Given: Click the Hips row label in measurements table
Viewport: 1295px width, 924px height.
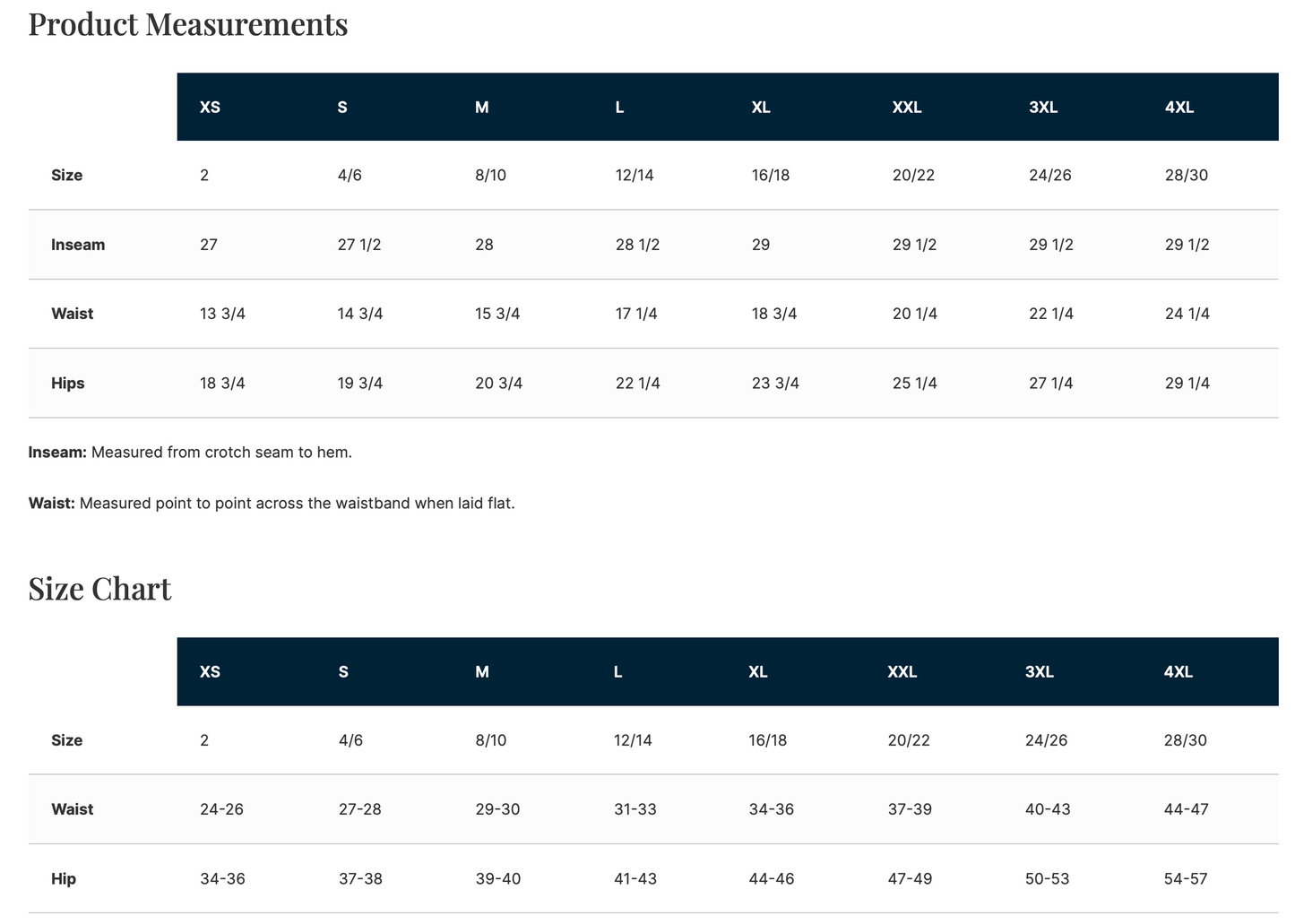Looking at the screenshot, I should [x=68, y=384].
